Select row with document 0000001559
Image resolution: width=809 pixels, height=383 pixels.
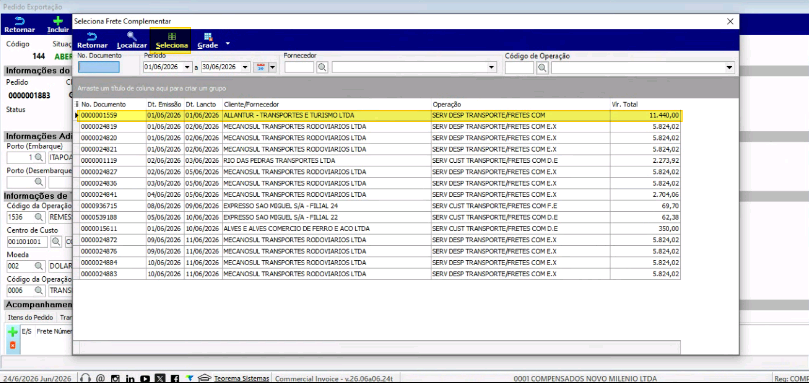380,115
